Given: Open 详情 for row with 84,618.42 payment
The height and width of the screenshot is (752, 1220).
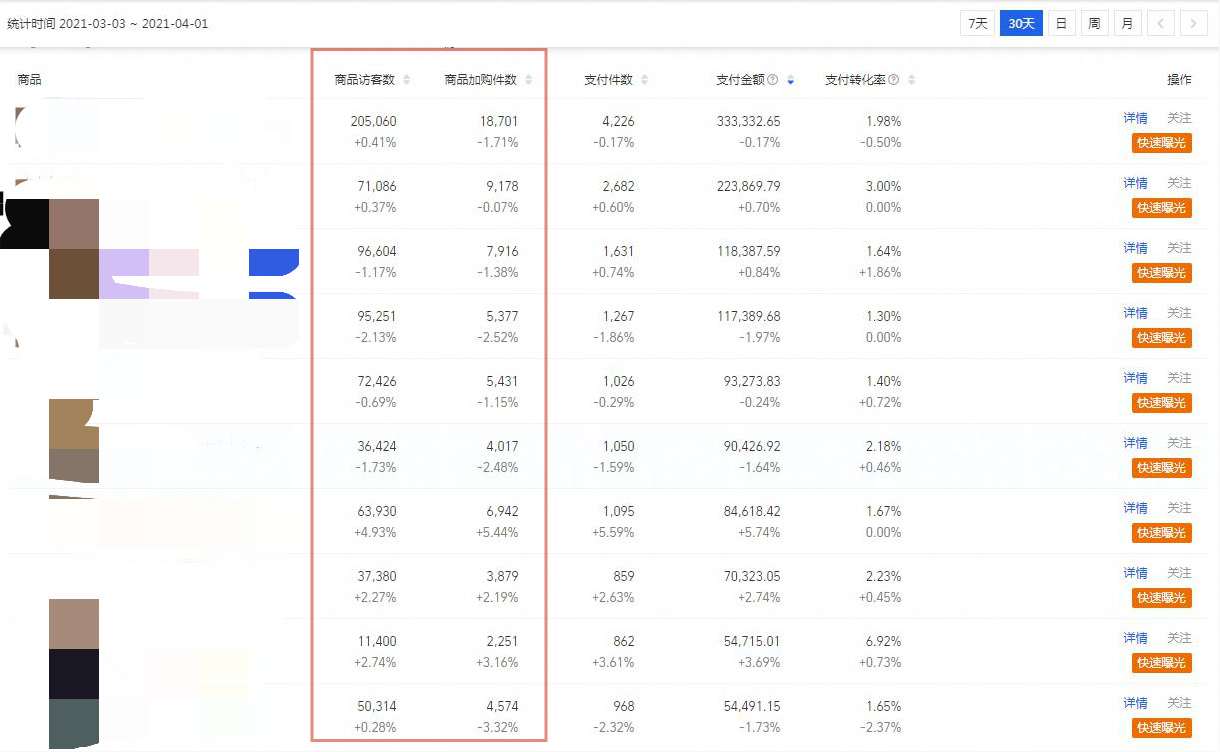Looking at the screenshot, I should click(1135, 508).
